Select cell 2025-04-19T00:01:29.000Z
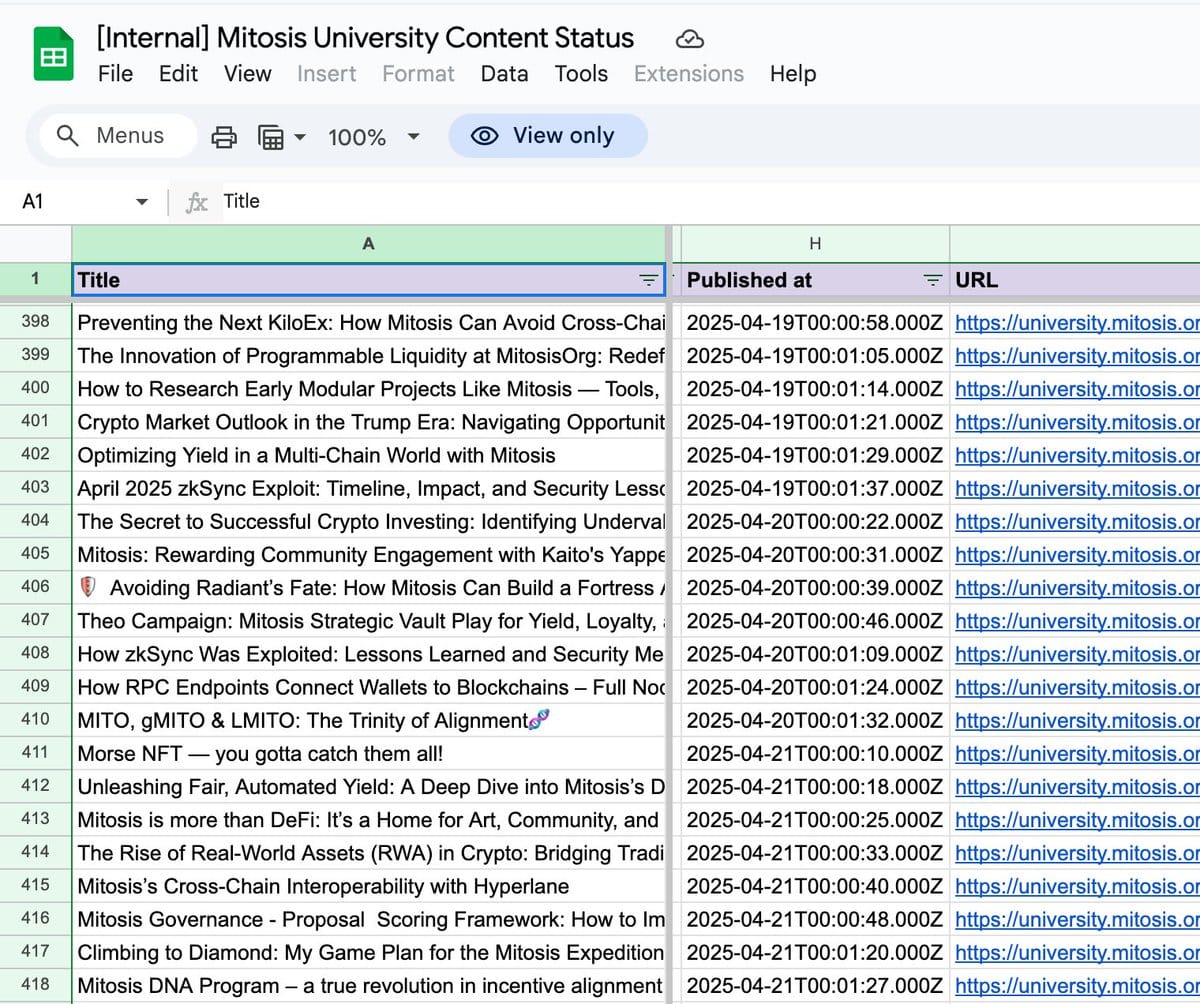This screenshot has height=1004, width=1200. coord(815,455)
